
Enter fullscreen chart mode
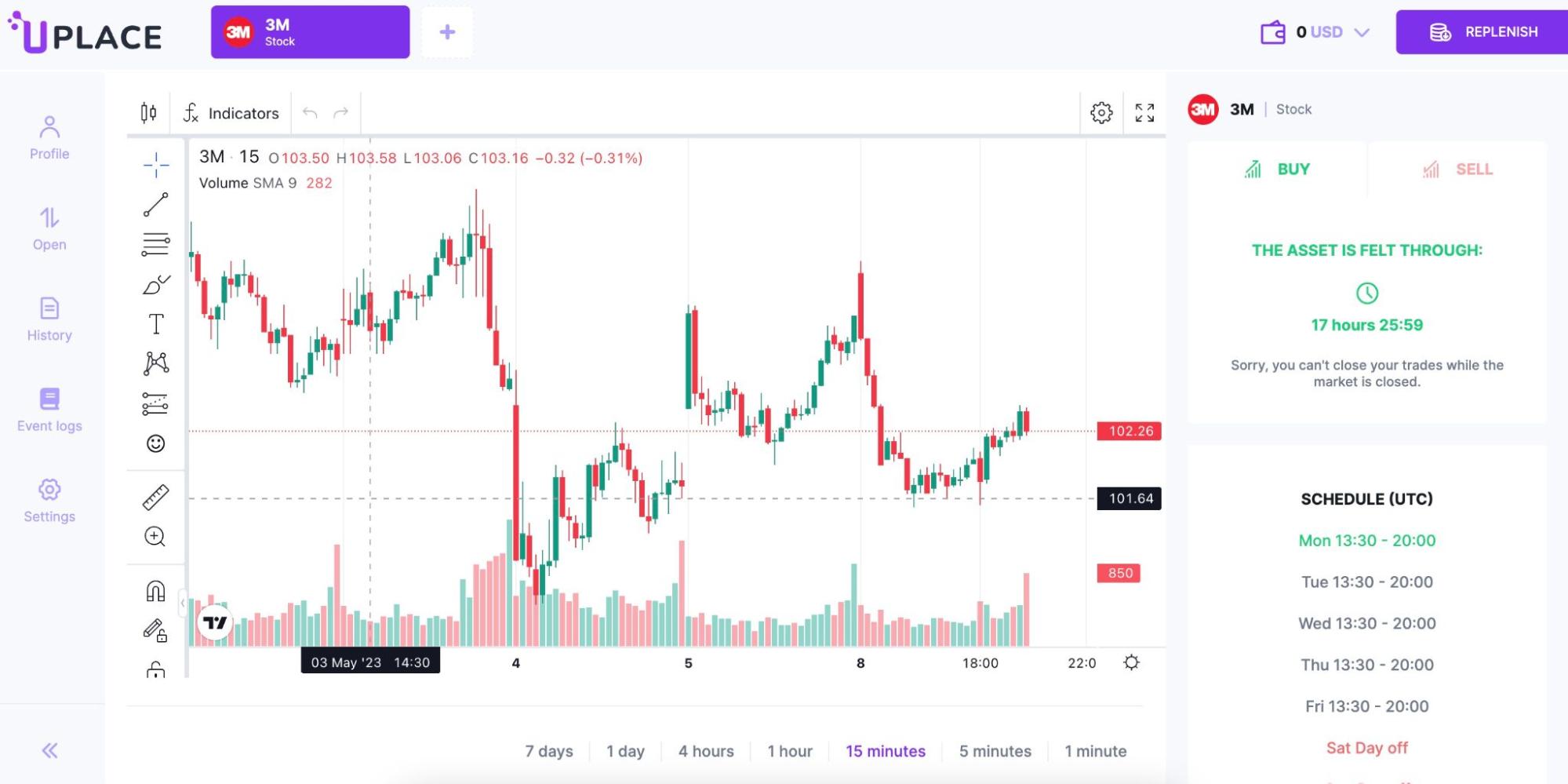click(x=1145, y=112)
